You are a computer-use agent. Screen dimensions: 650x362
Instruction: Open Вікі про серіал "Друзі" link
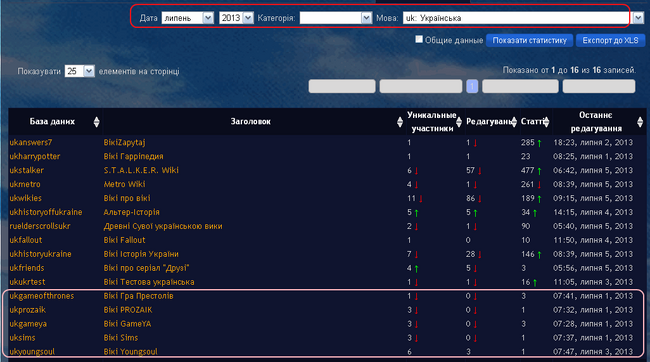pyautogui.click(x=146, y=268)
